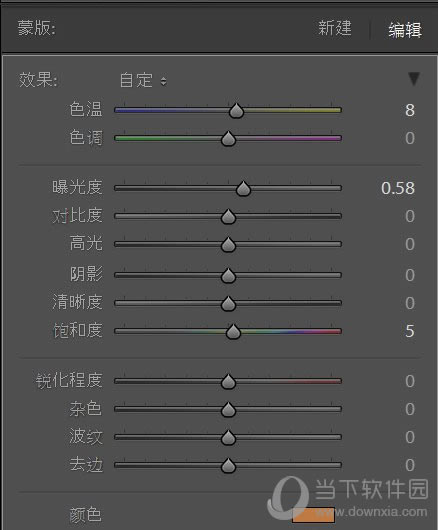
Task: Click the 清晰度 slider handle
Action: pos(228,304)
